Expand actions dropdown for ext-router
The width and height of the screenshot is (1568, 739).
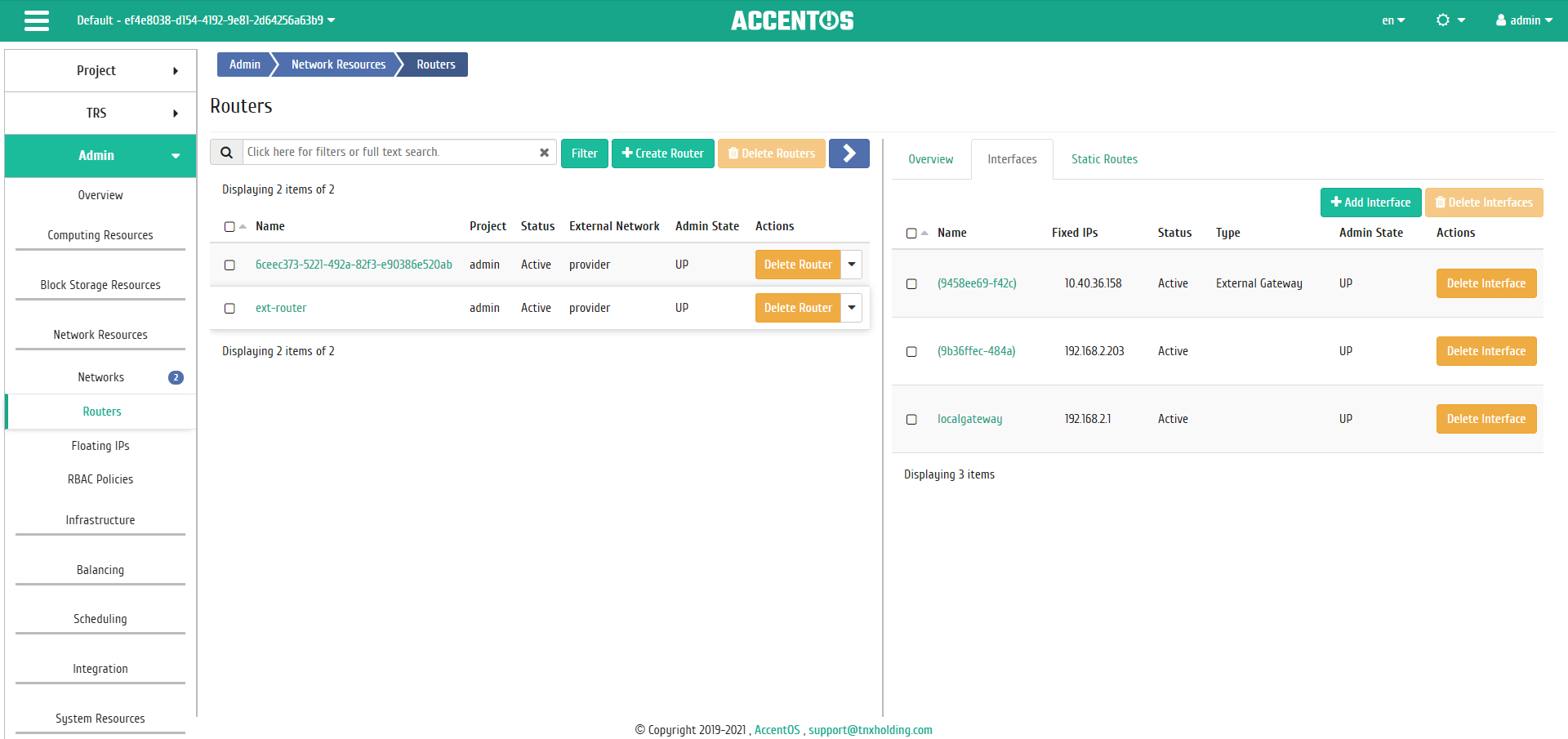[x=851, y=308]
